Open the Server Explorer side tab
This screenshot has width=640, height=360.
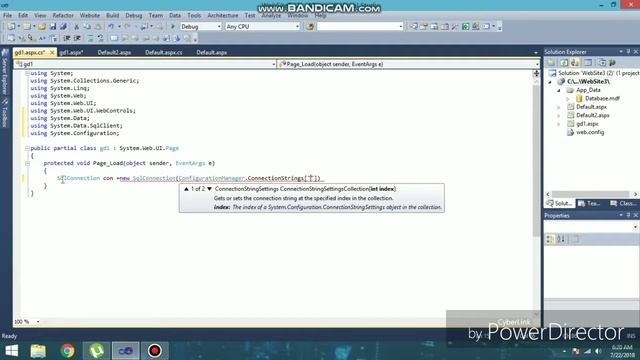click(x=5, y=72)
